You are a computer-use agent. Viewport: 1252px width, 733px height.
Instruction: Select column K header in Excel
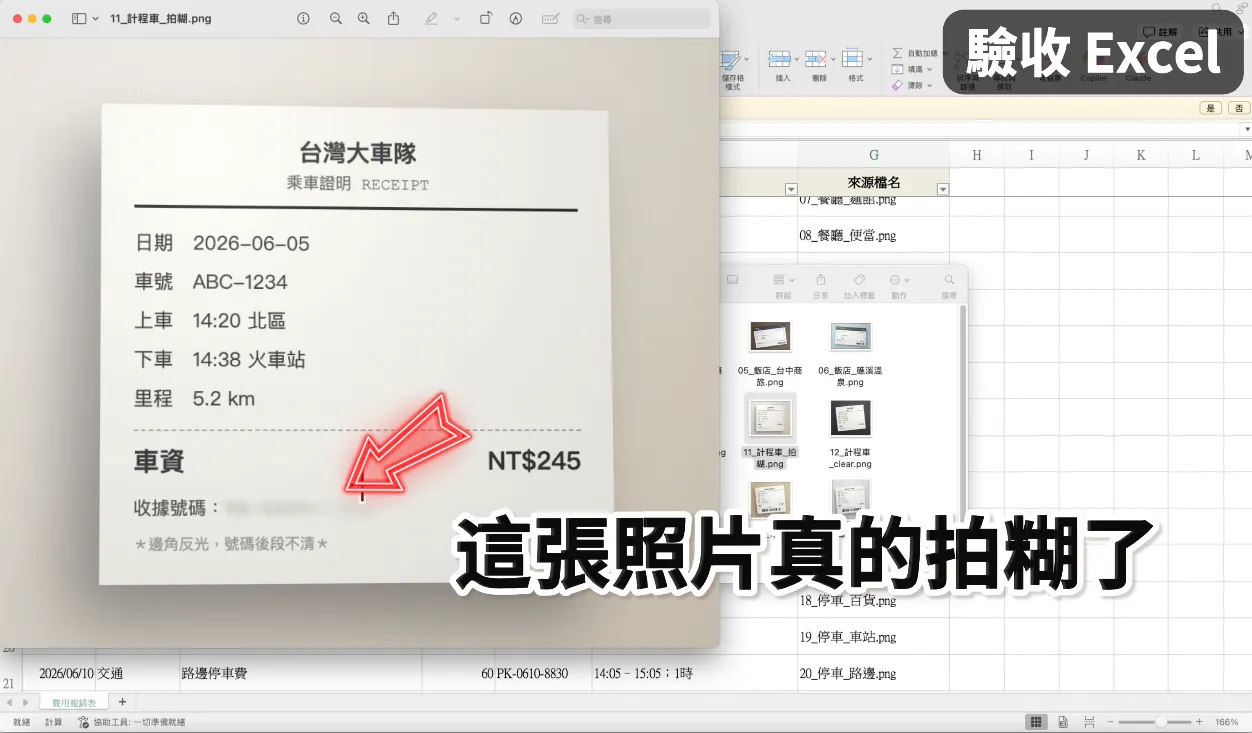click(1141, 154)
